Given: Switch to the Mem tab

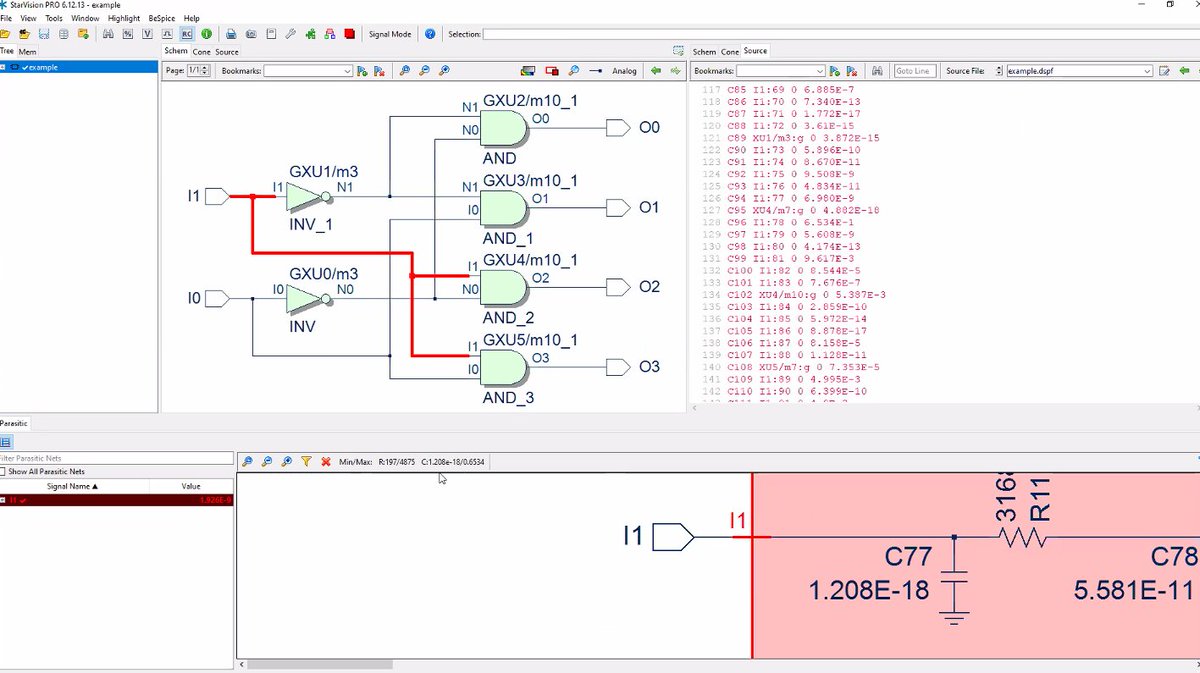Looking at the screenshot, I should pos(27,51).
